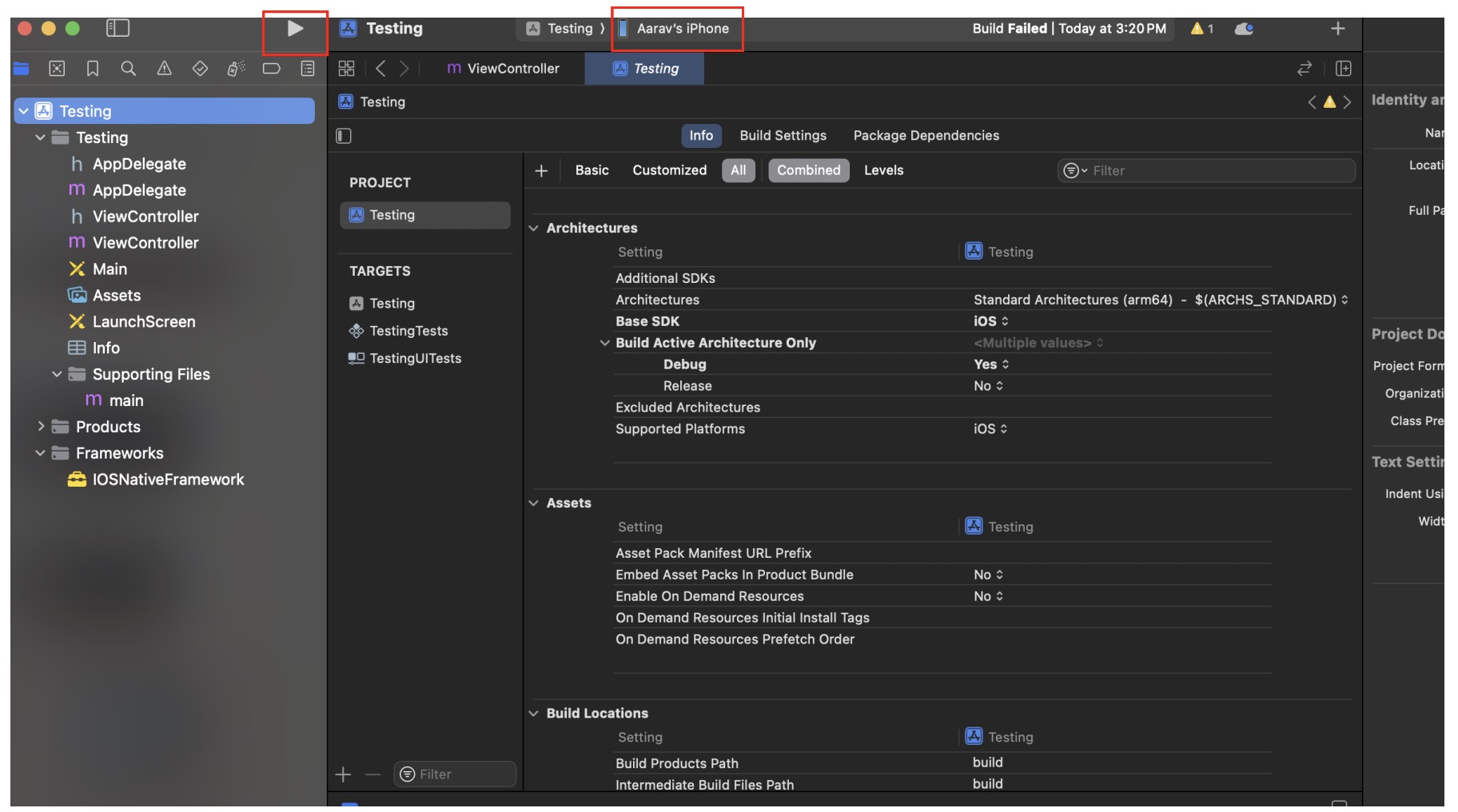The height and width of the screenshot is (812, 1458).
Task: Open the Package Dependencies tab
Action: tap(926, 135)
